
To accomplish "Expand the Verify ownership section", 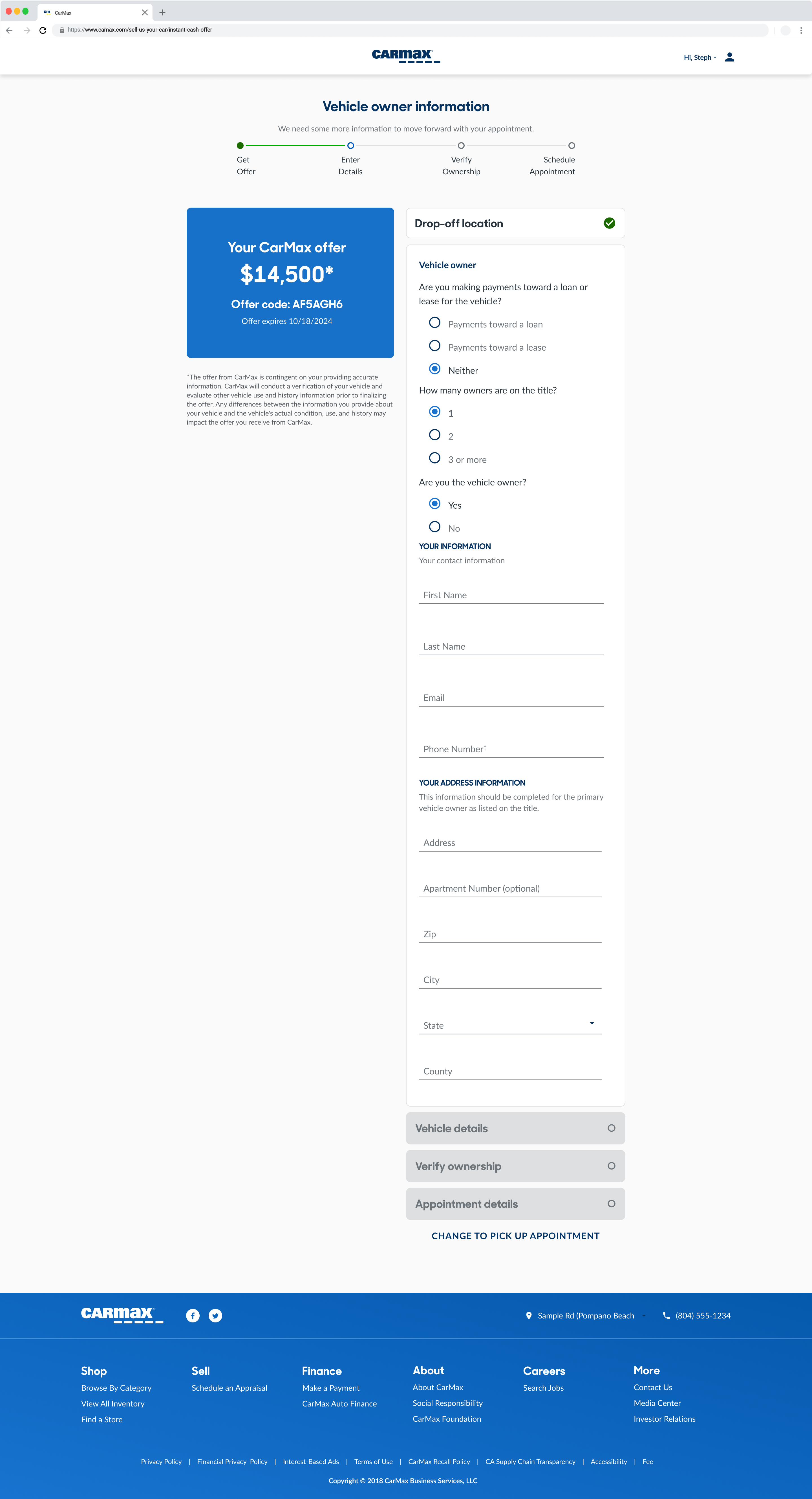I will tap(515, 1166).
